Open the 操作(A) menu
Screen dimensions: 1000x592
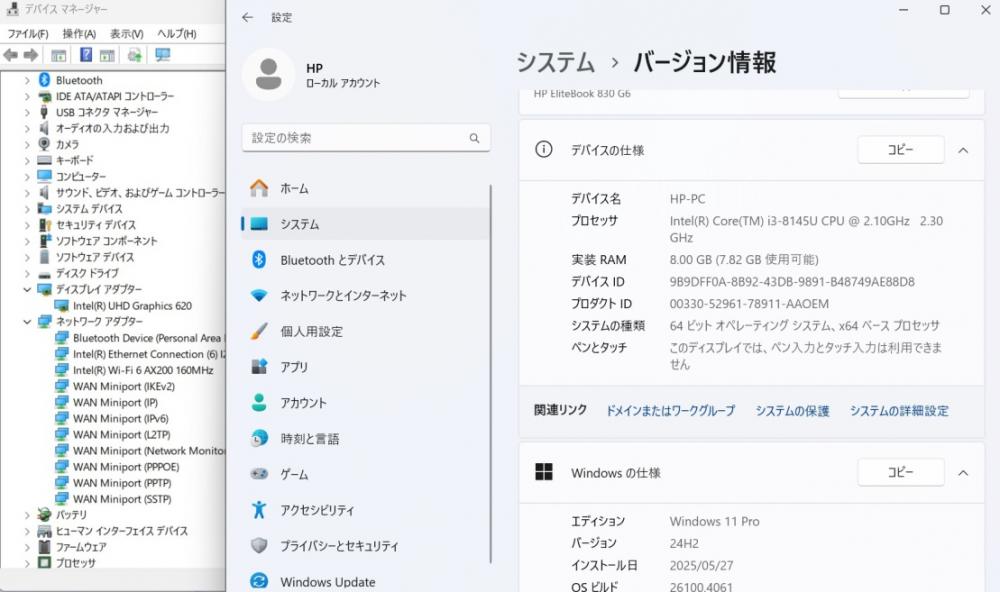click(79, 34)
